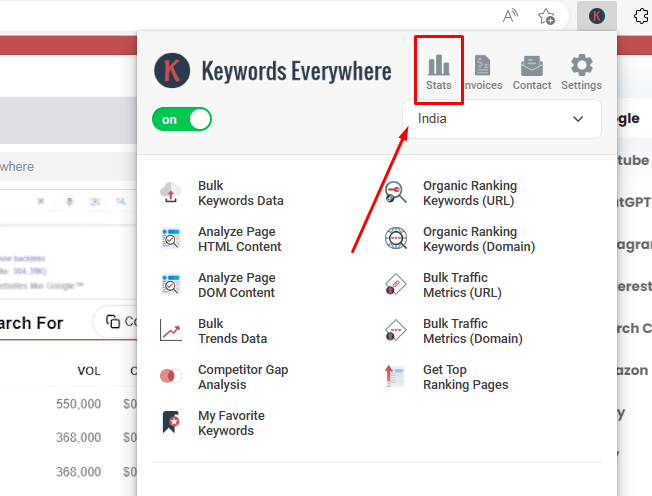
Task: Click the Keywords Everywhere K logo
Action: pos(172,71)
